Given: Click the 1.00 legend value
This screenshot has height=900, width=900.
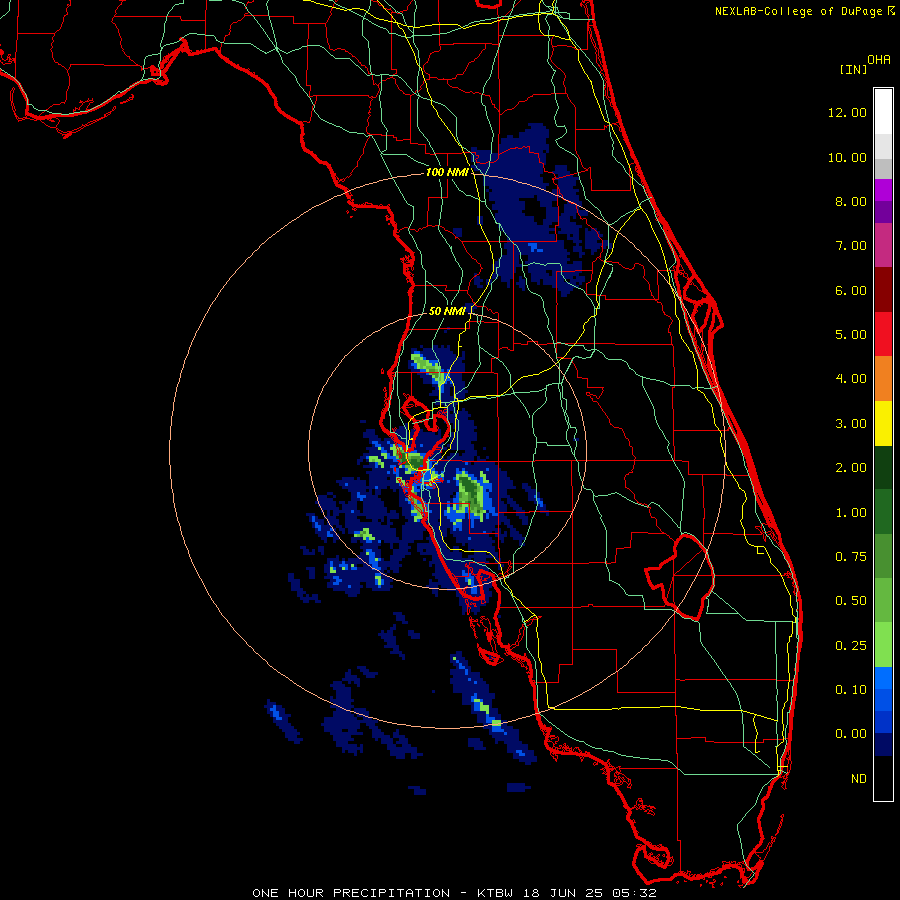Looking at the screenshot, I should (x=851, y=513).
